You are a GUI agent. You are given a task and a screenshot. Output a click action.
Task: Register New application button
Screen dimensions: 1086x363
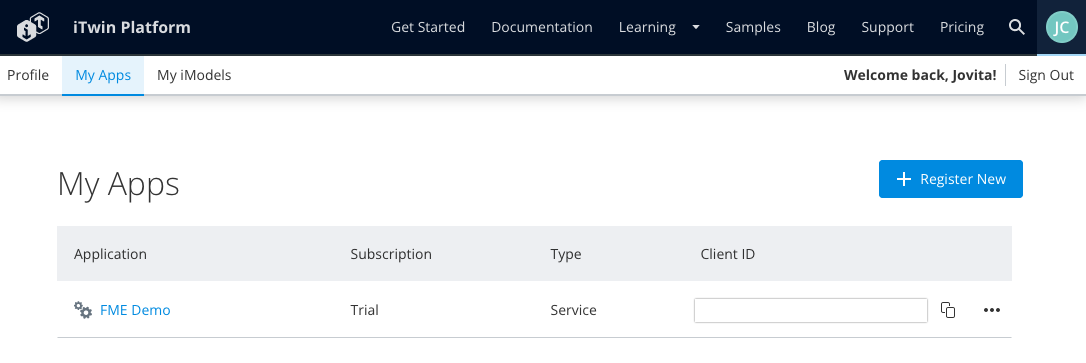(950, 179)
